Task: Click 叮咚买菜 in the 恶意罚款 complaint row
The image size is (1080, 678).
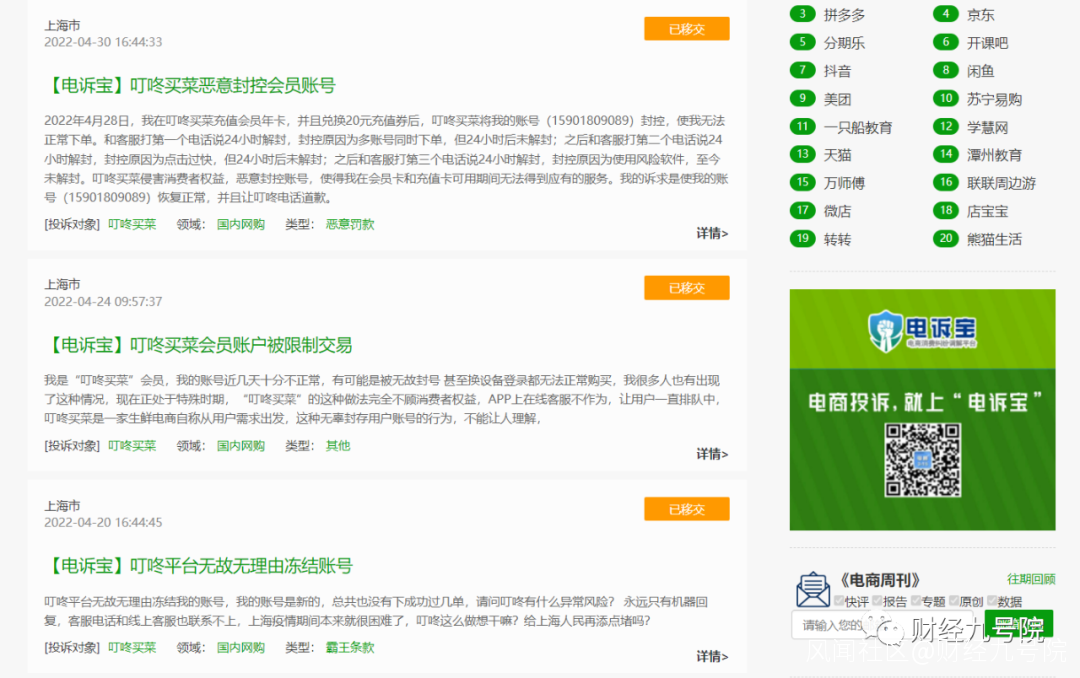Action: coord(132,224)
